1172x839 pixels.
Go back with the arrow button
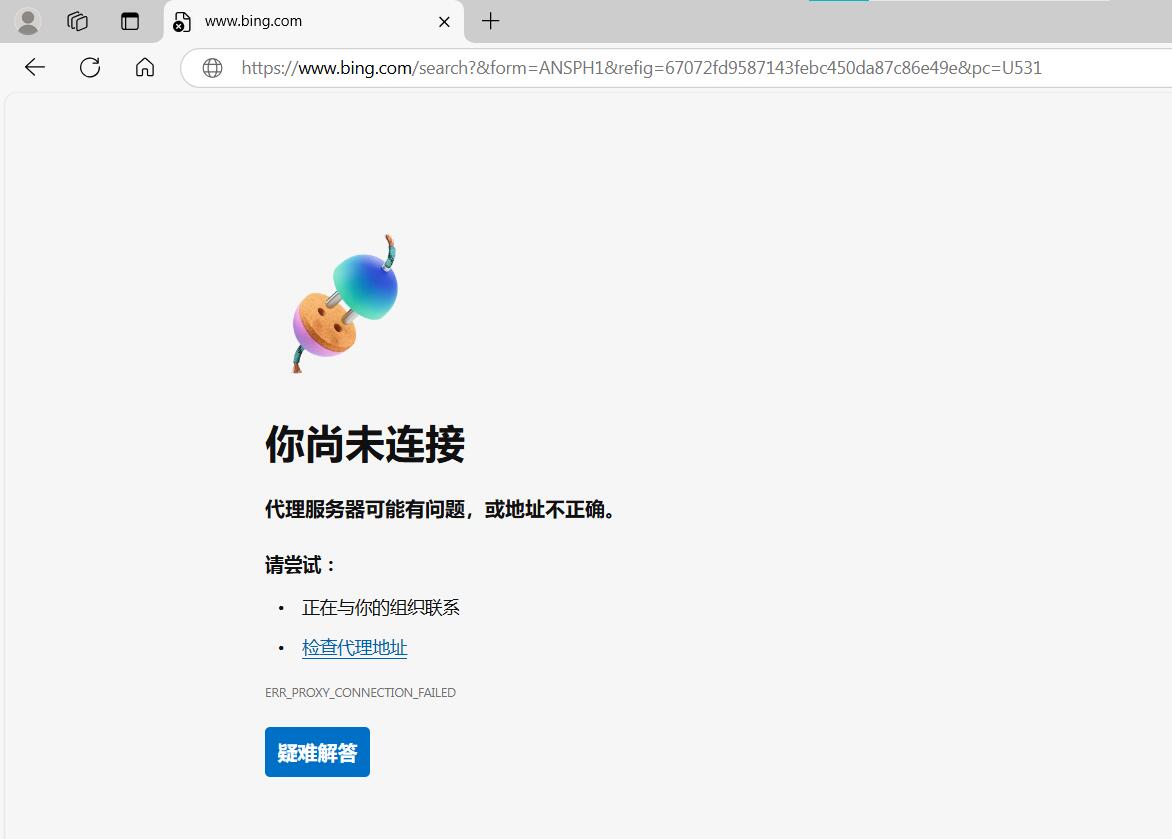35,67
